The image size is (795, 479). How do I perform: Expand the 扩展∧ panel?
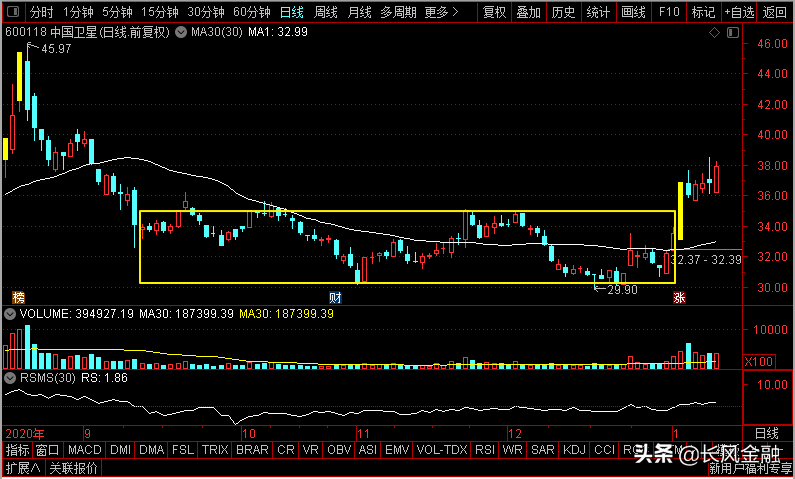[x=23, y=467]
